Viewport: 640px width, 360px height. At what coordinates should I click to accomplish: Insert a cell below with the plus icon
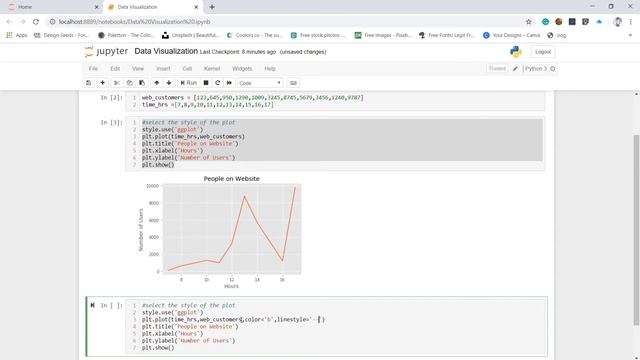point(102,83)
